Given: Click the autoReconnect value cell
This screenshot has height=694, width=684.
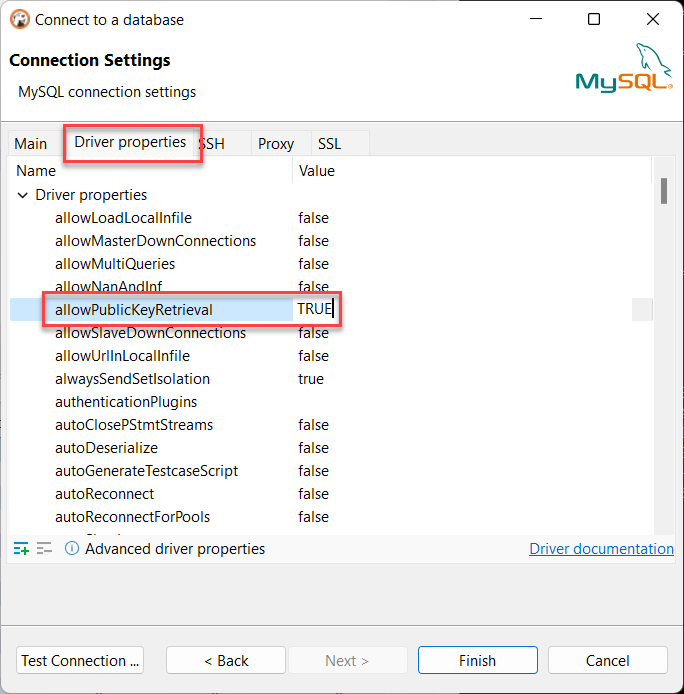Looking at the screenshot, I should [x=314, y=494].
